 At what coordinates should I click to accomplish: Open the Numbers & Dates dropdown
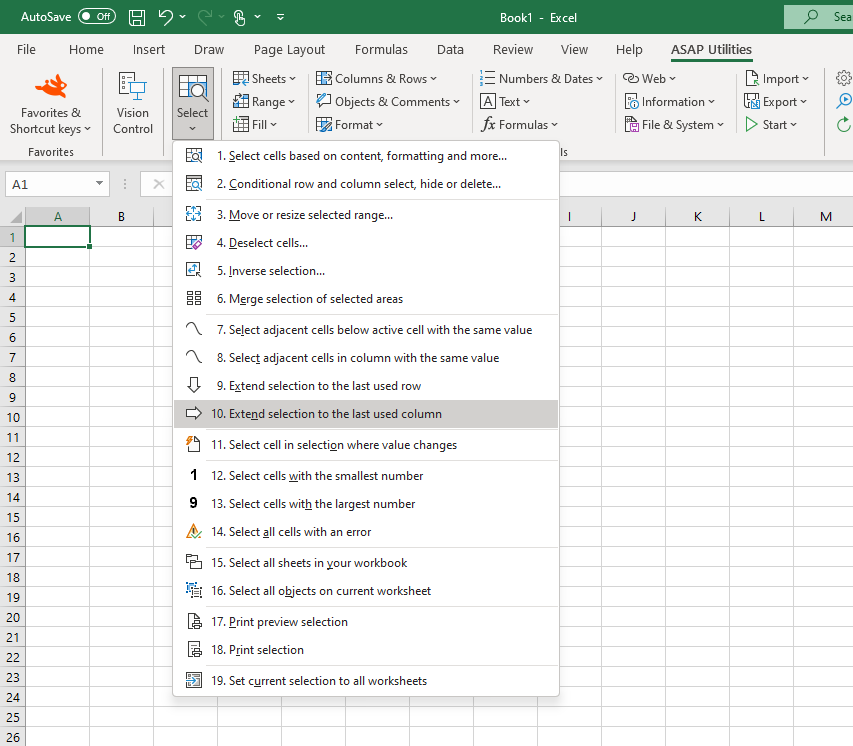[541, 78]
